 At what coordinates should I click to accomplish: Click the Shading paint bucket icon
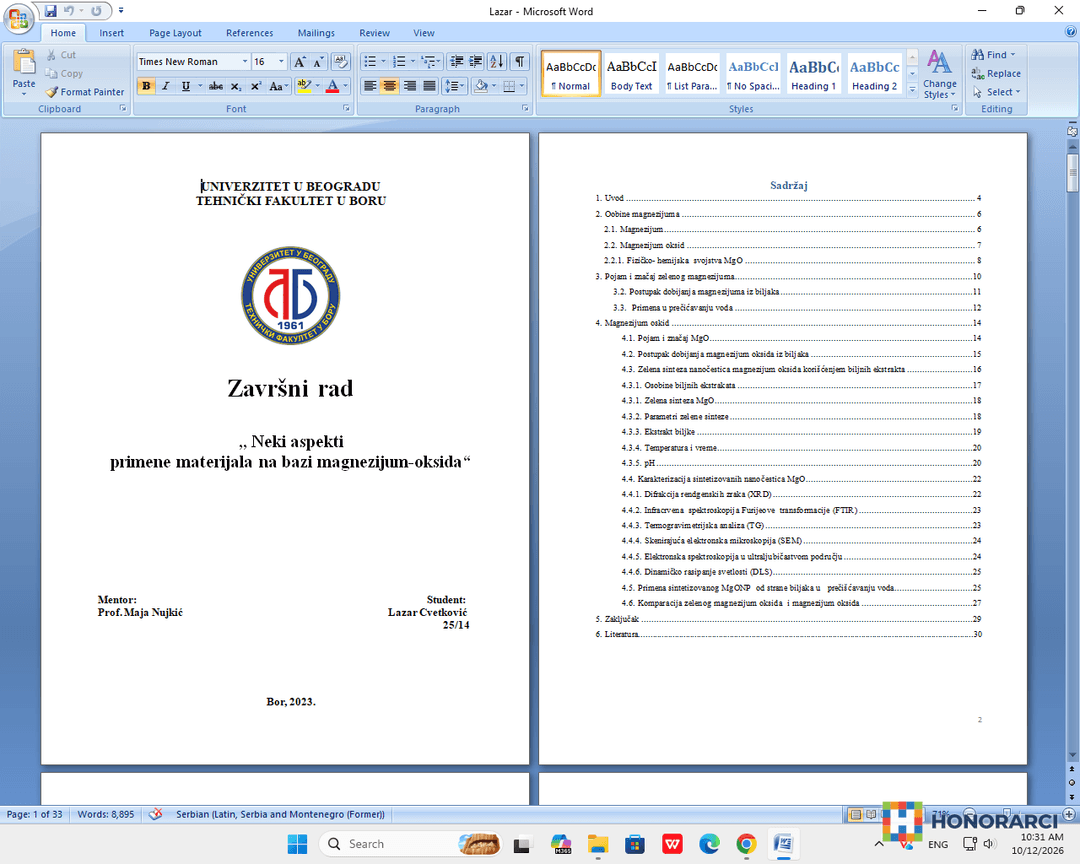click(481, 86)
